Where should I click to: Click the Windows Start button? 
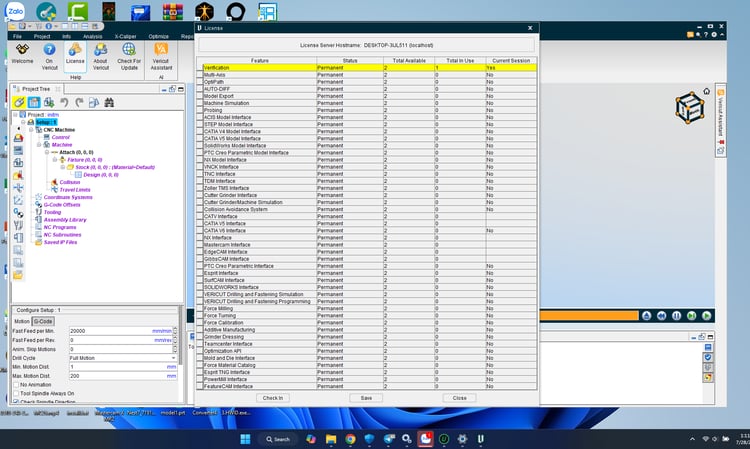click(245, 439)
